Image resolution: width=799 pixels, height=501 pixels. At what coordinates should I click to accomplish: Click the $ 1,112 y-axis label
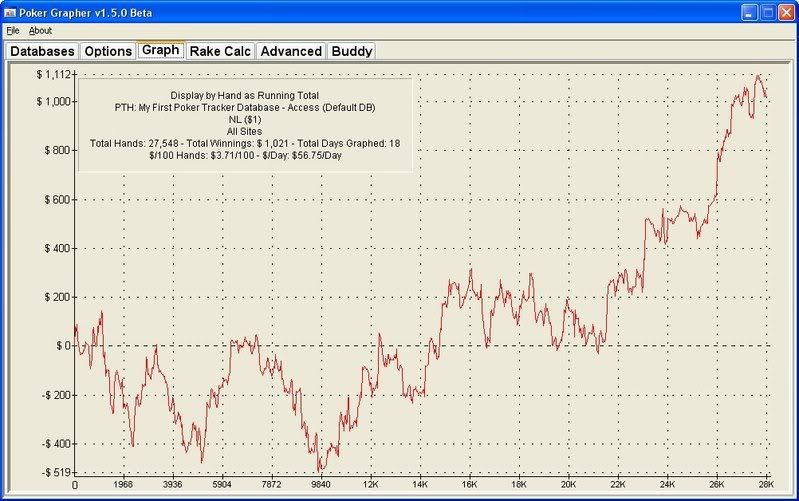51,75
